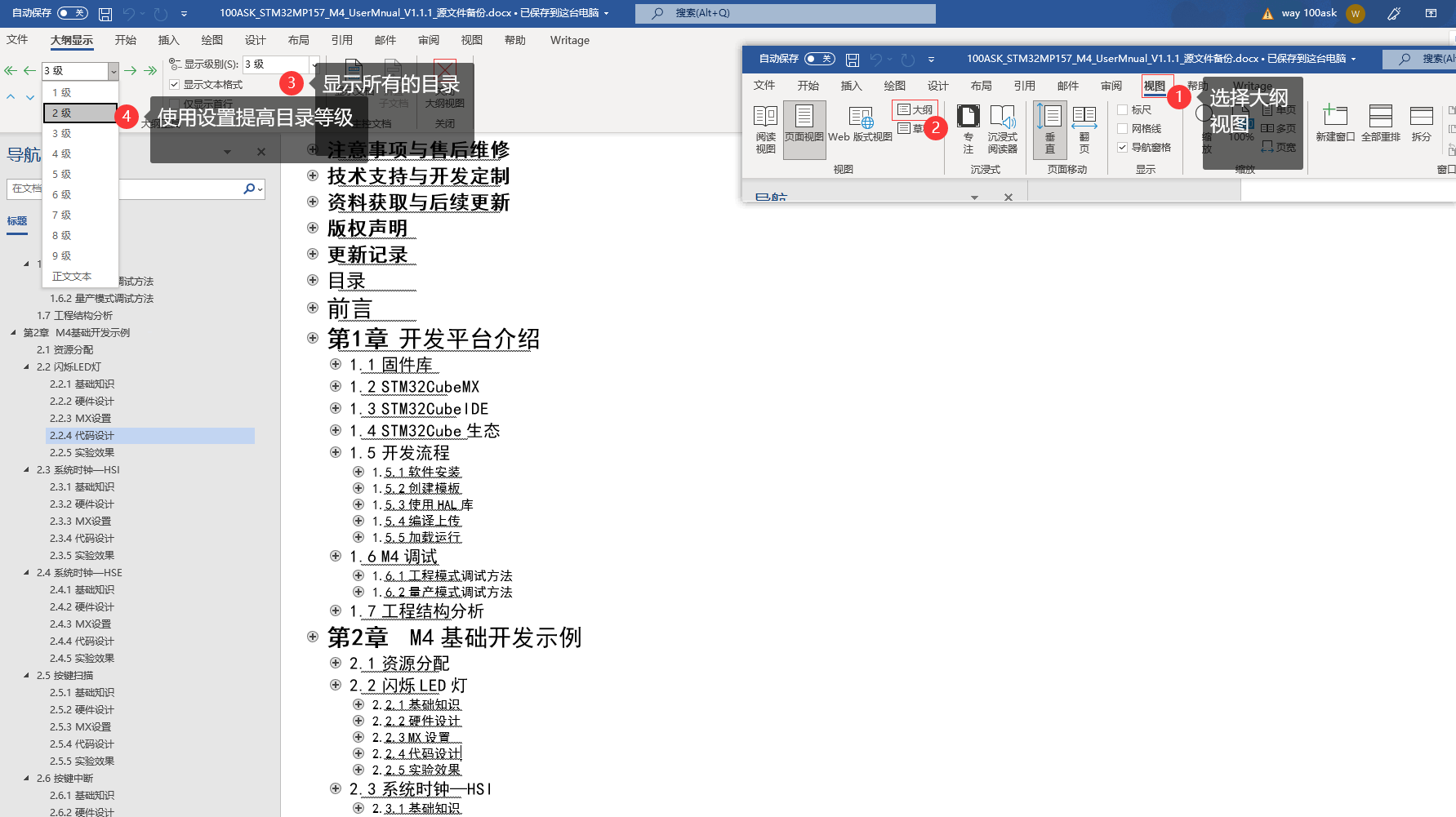Click Split (拆分) window button
This screenshot has height=817, width=1456.
[x=1421, y=122]
